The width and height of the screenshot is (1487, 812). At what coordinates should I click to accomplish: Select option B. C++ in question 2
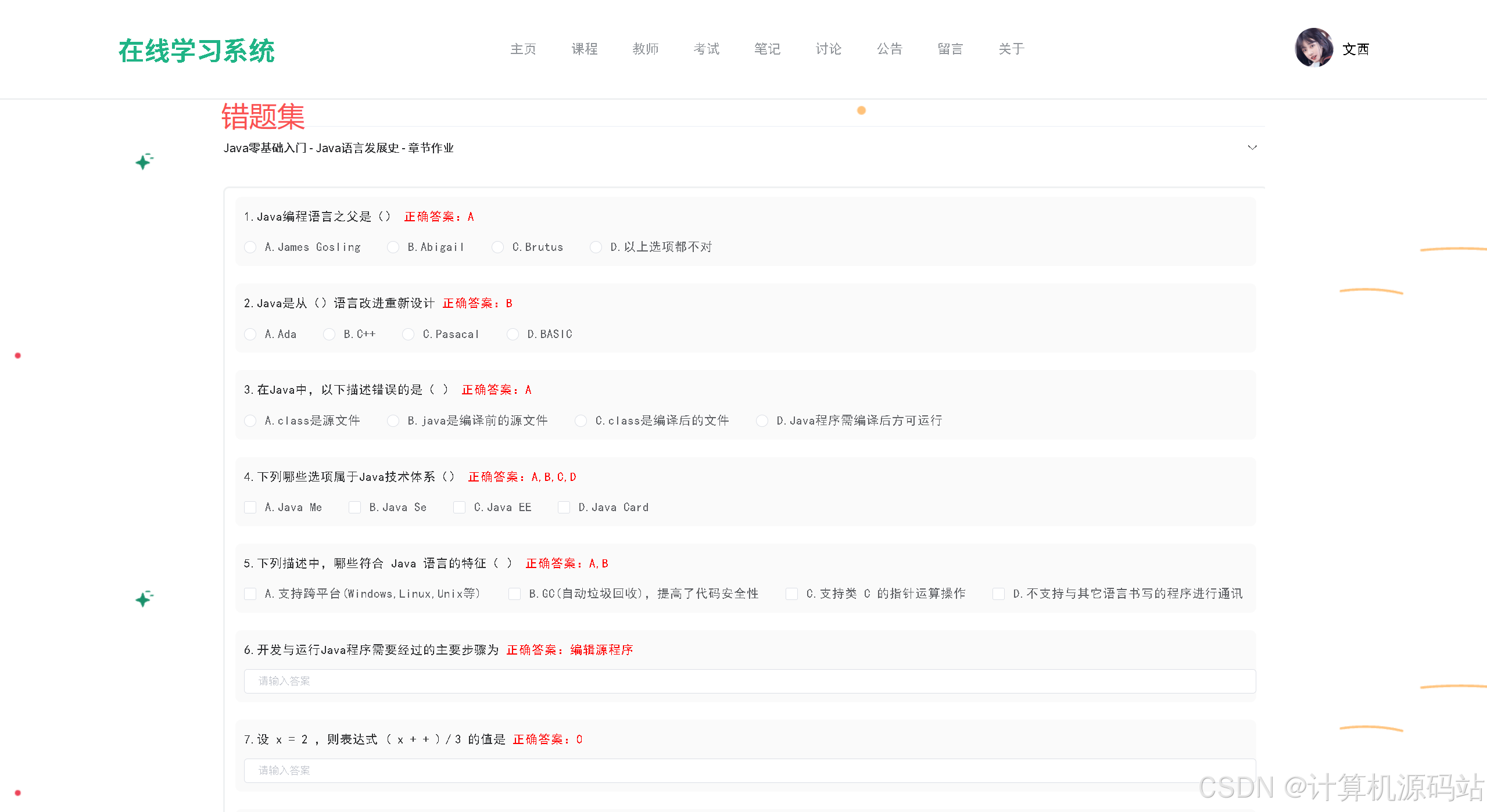point(329,334)
